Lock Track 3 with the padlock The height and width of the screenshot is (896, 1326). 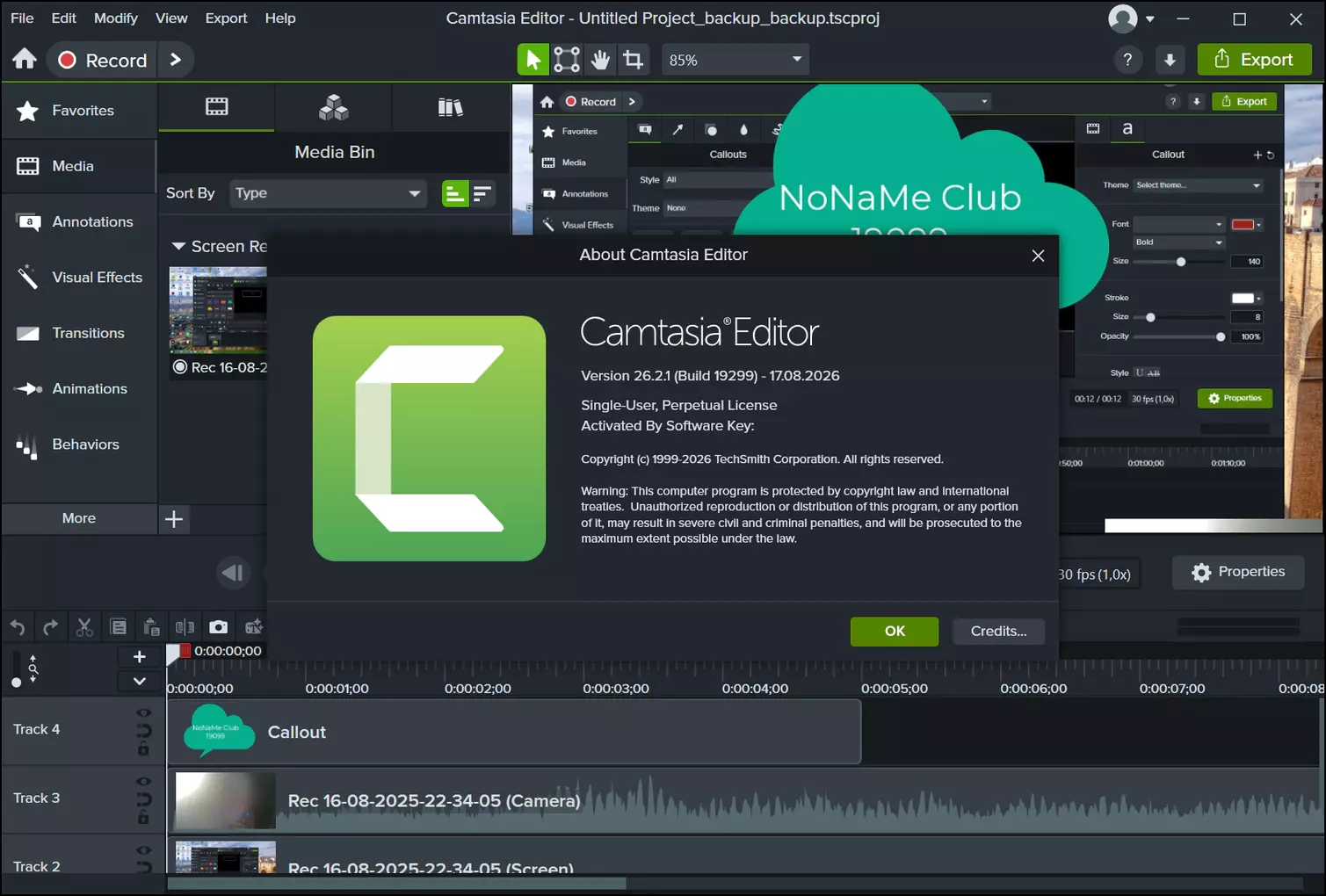point(143,818)
